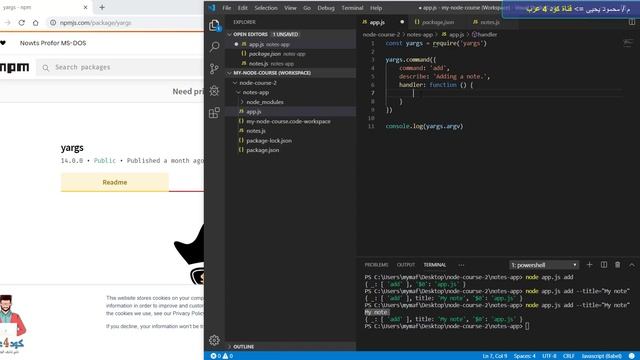The image size is (640, 360).
Task: Open the Source Control view icon
Action: click(x=214, y=69)
